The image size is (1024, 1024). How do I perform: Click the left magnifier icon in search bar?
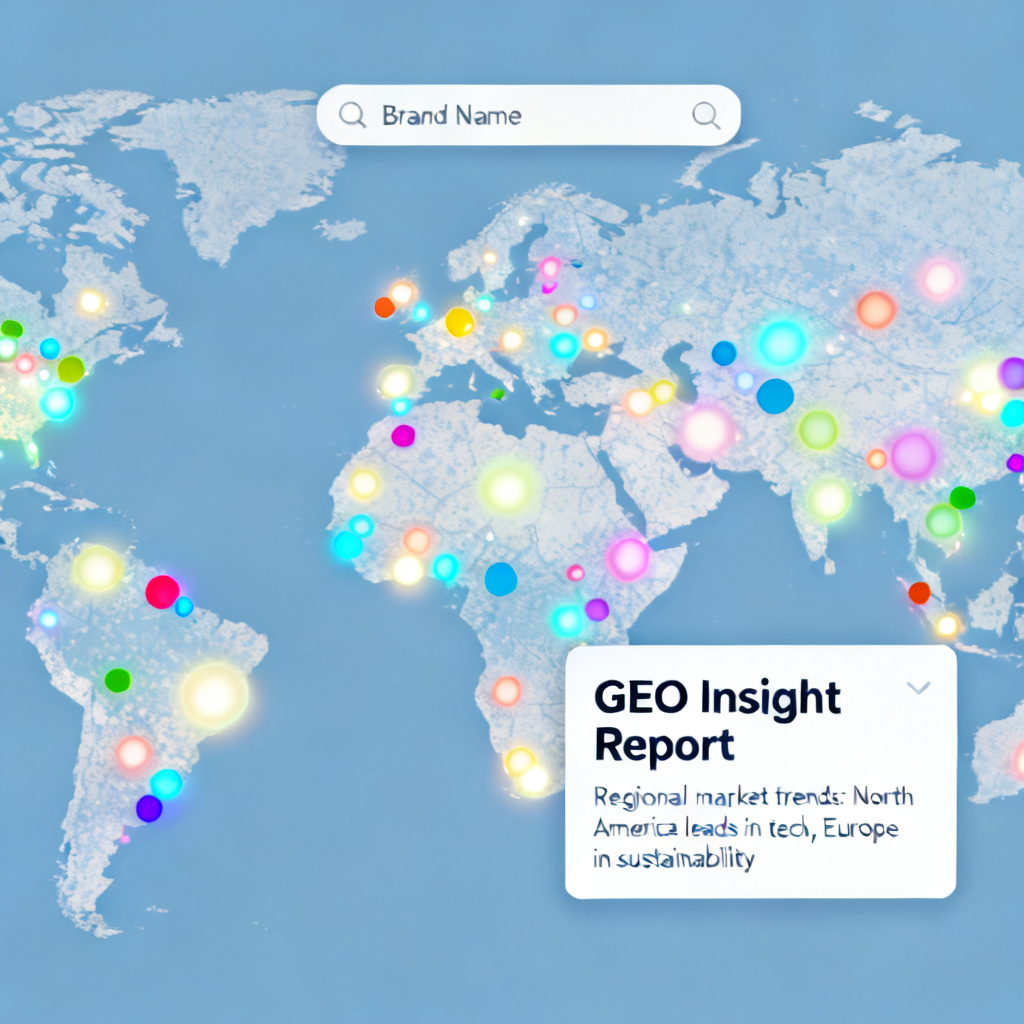click(352, 115)
